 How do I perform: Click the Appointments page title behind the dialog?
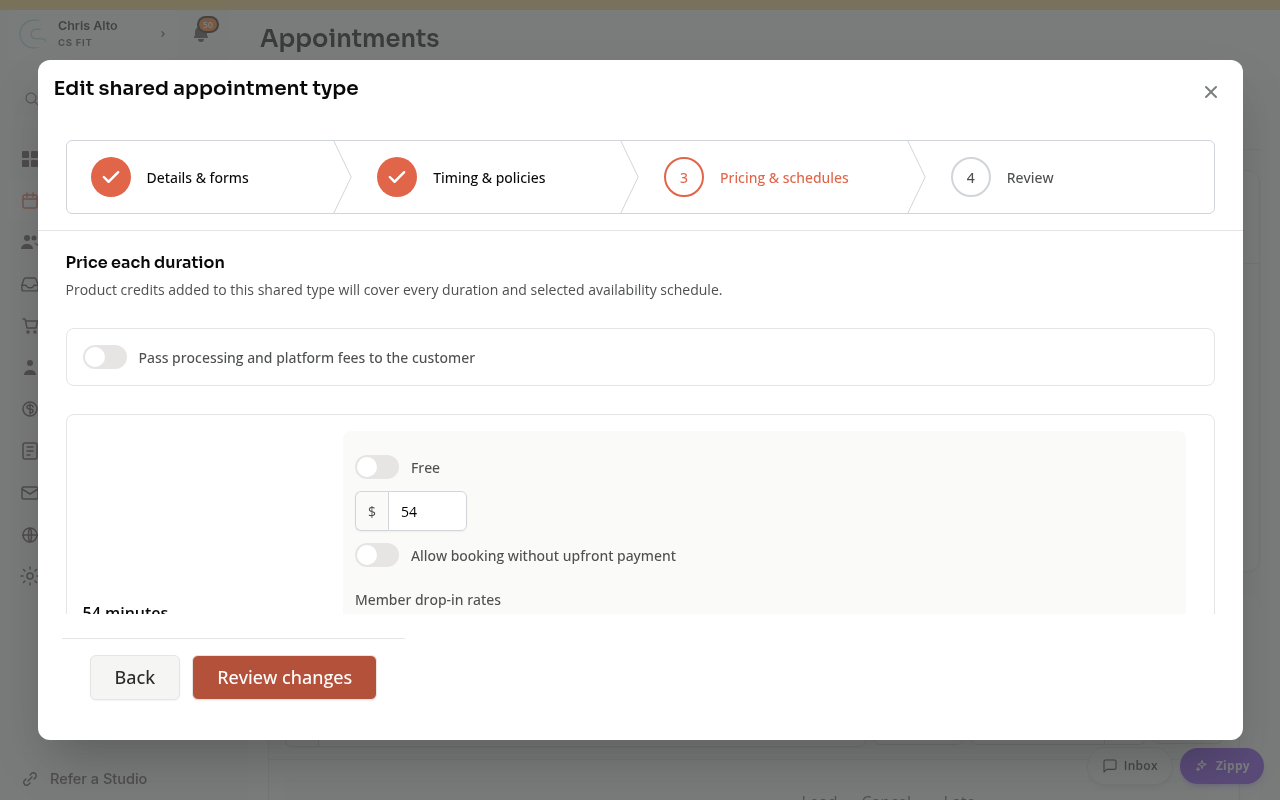(350, 38)
